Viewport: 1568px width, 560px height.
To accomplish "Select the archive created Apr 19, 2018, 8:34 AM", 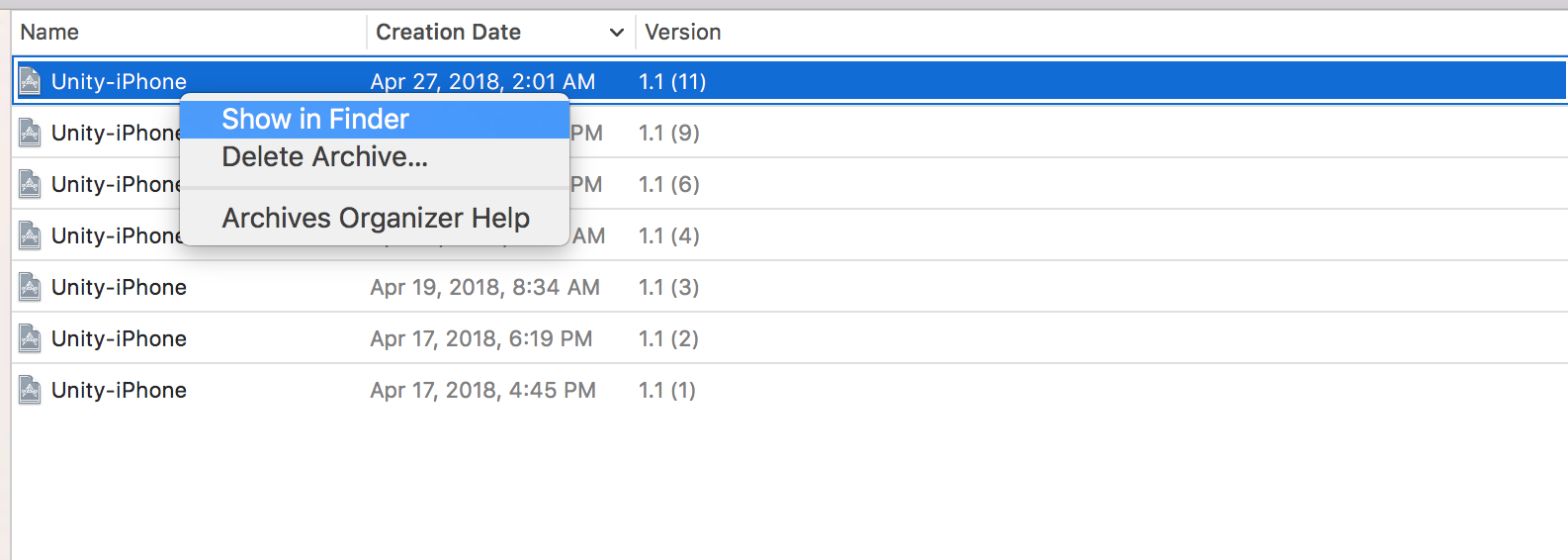I will click(484, 287).
